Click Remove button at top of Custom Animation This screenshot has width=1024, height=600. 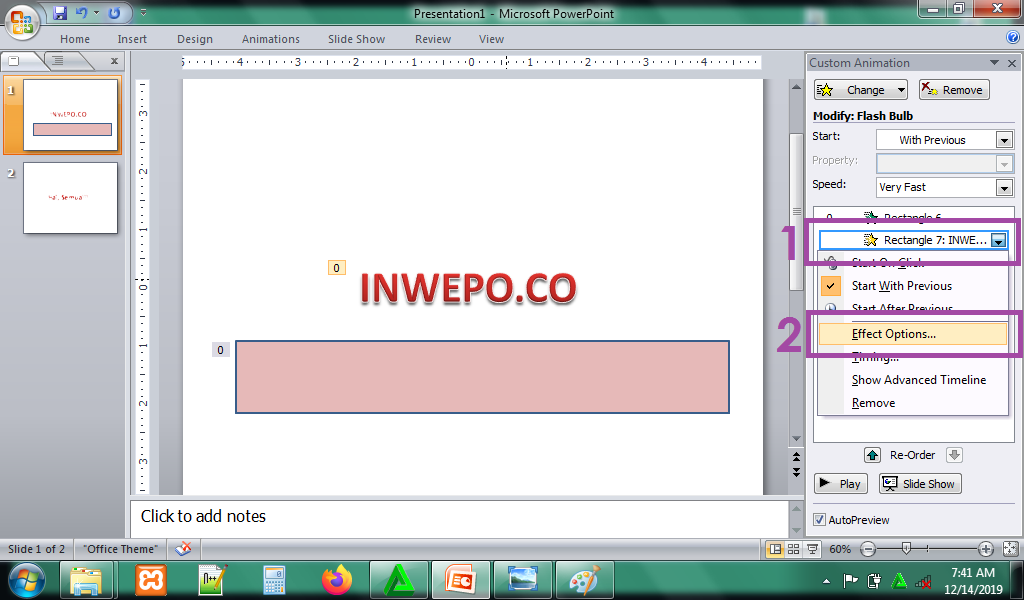[x=954, y=89]
